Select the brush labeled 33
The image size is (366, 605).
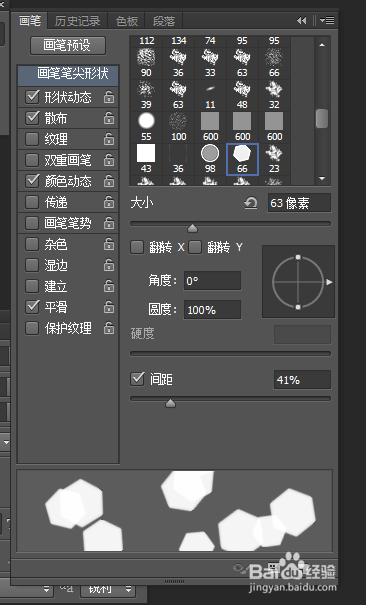click(210, 63)
